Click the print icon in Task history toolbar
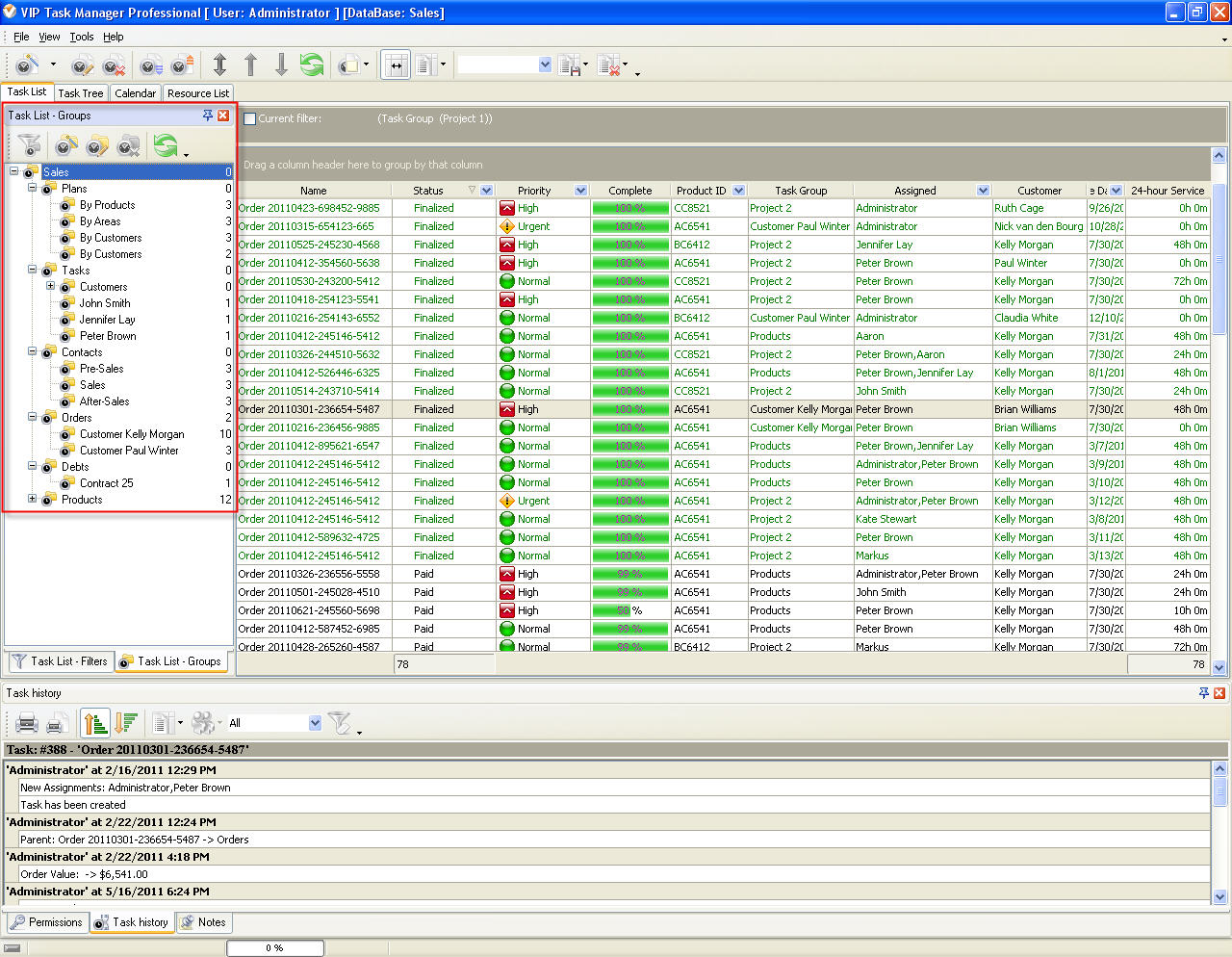Screen dimensions: 1232x957 [27, 723]
